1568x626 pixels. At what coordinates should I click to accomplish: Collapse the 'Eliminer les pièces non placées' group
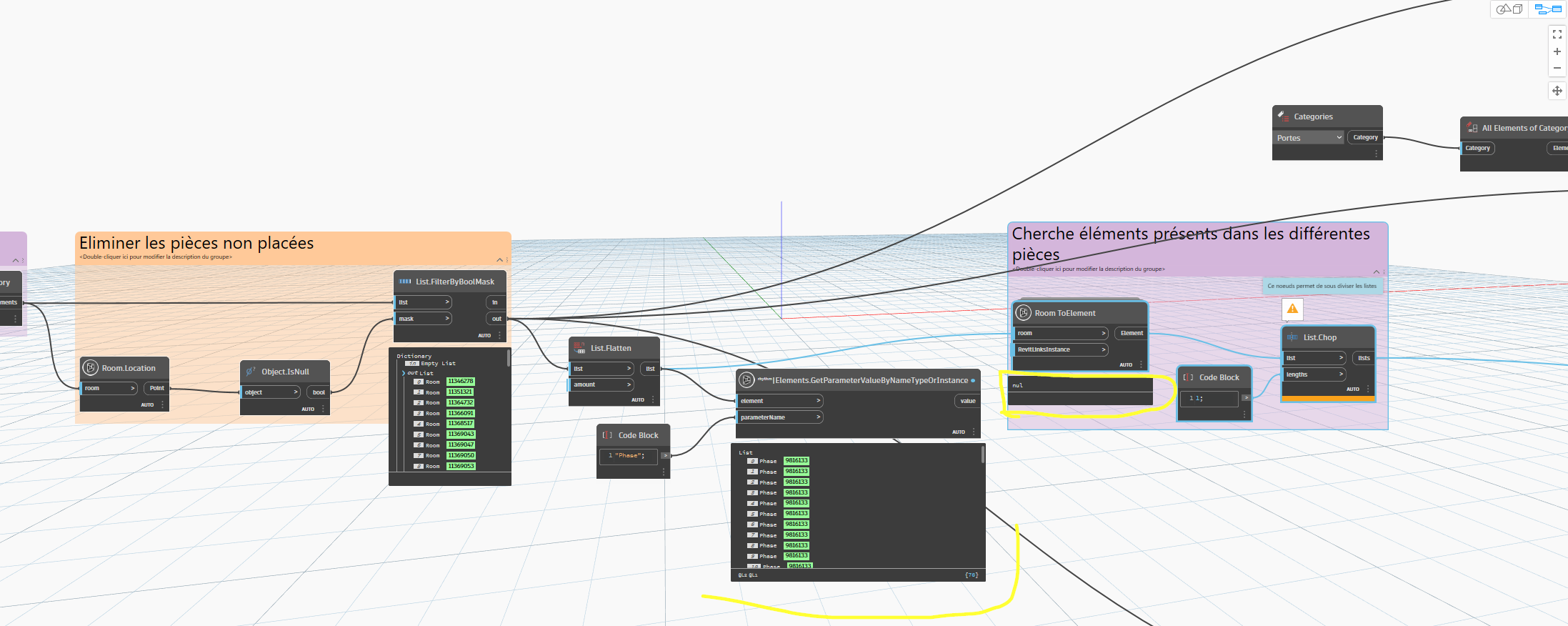pyautogui.click(x=499, y=259)
